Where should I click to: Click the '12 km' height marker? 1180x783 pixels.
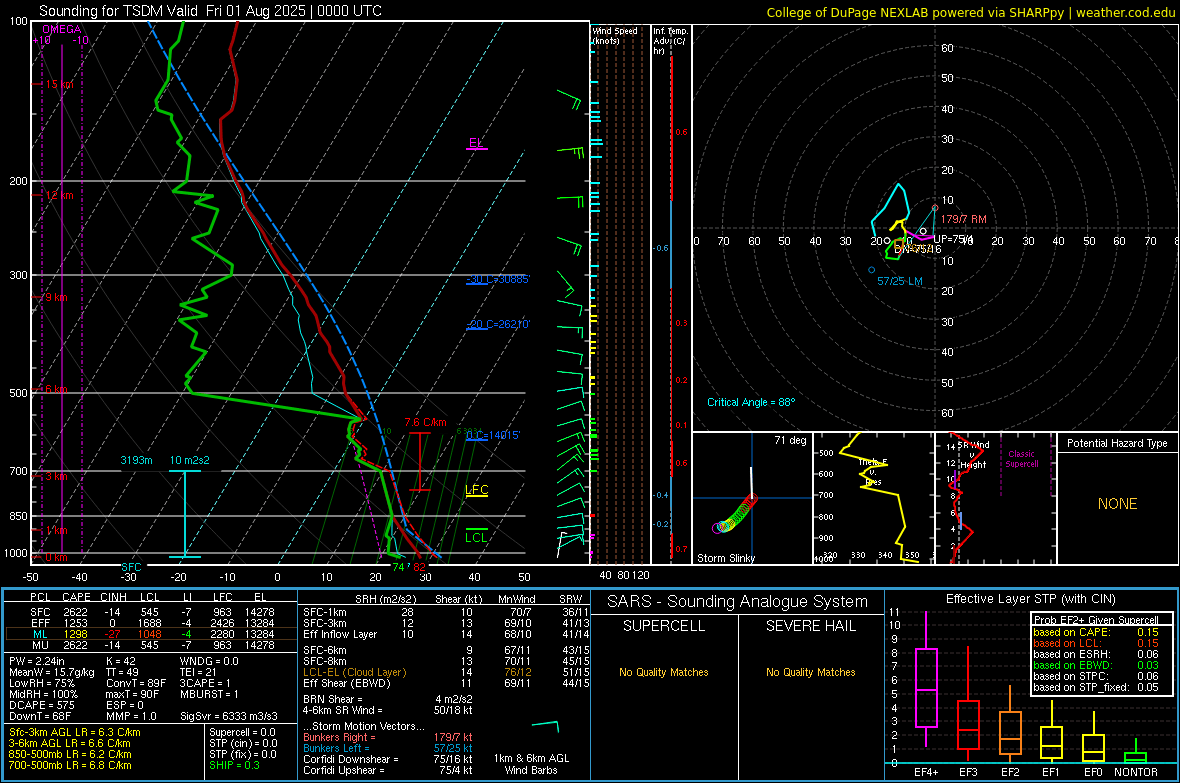coord(59,195)
